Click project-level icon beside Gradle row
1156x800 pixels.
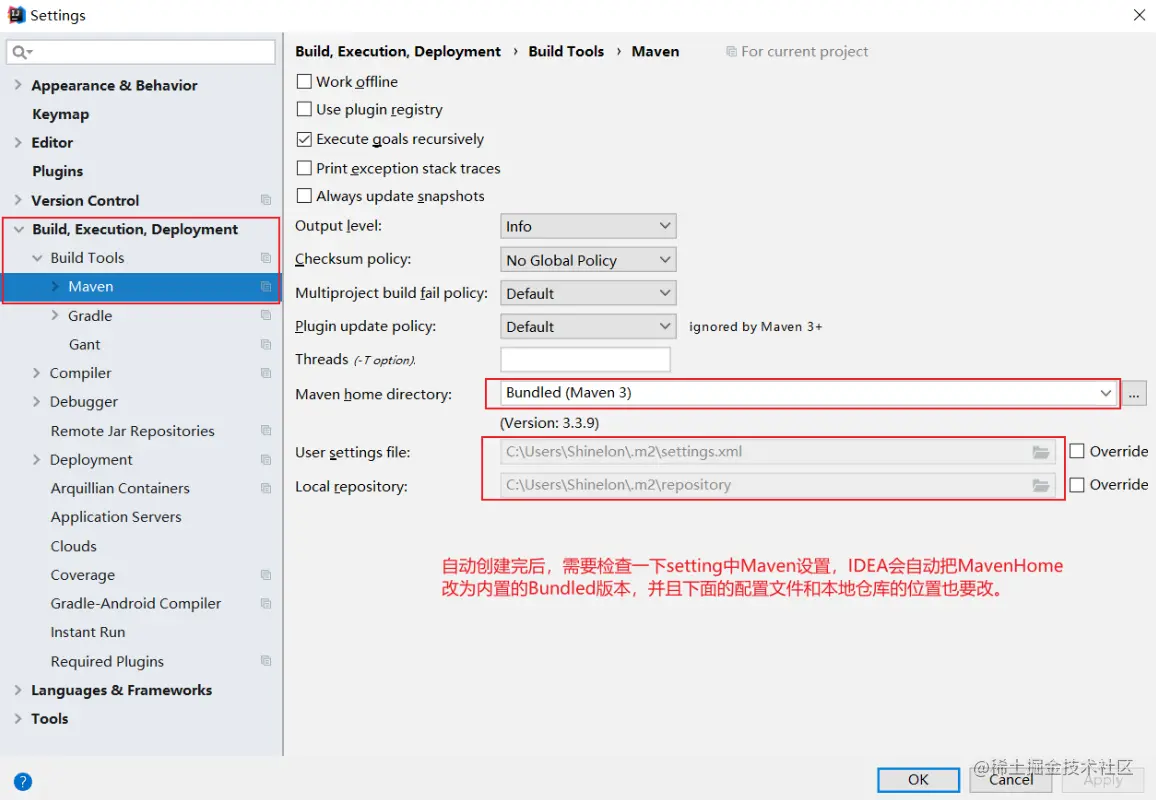266,316
